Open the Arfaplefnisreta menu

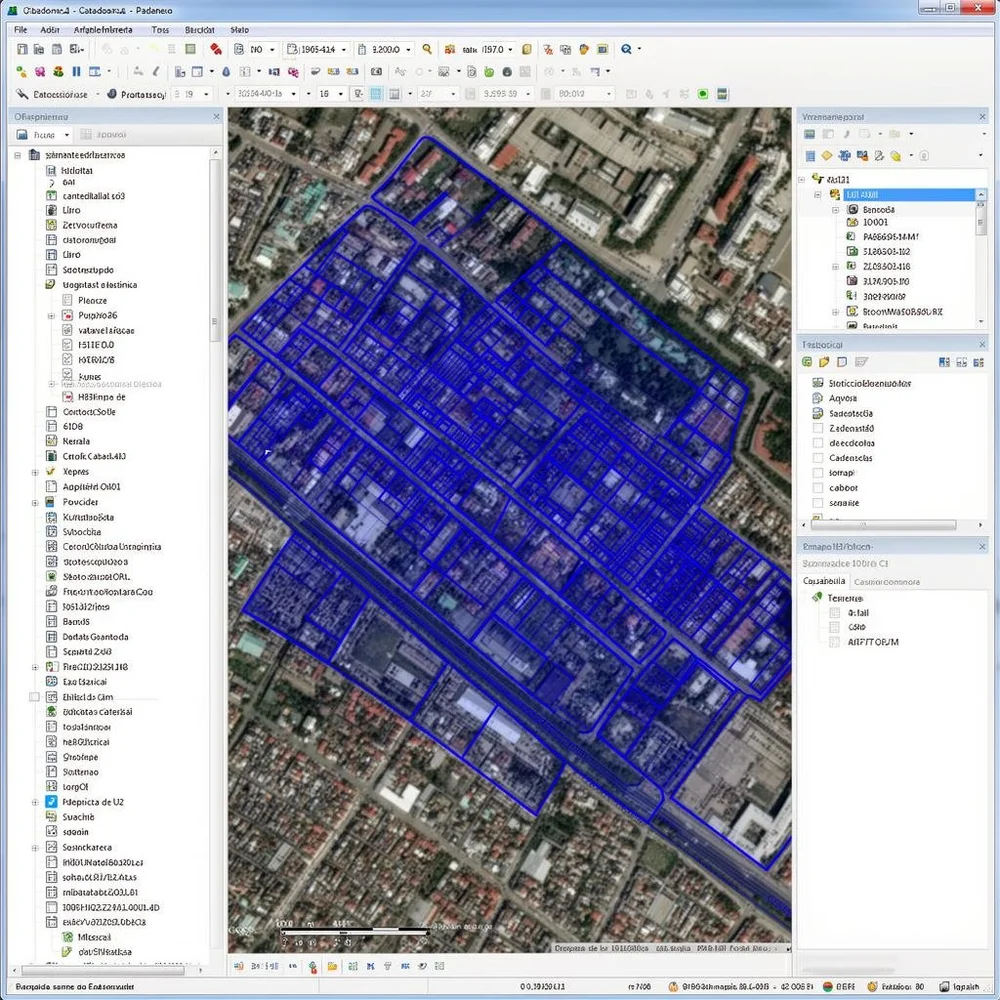pyautogui.click(x=103, y=30)
